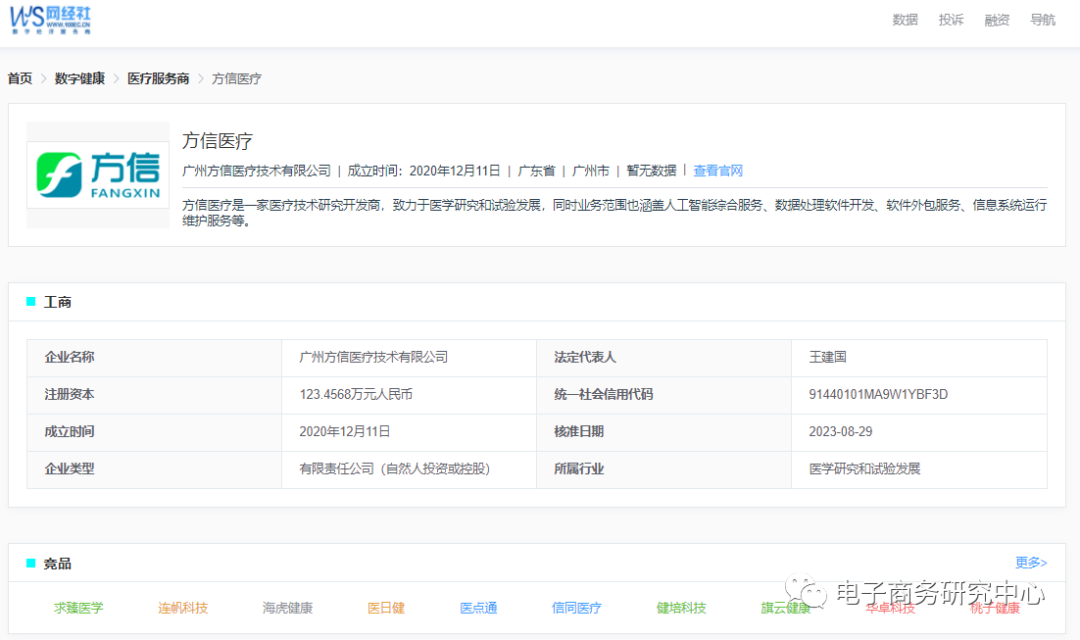Expand 竞品 list with 更多> link
The height and width of the screenshot is (640, 1080).
(x=1032, y=563)
